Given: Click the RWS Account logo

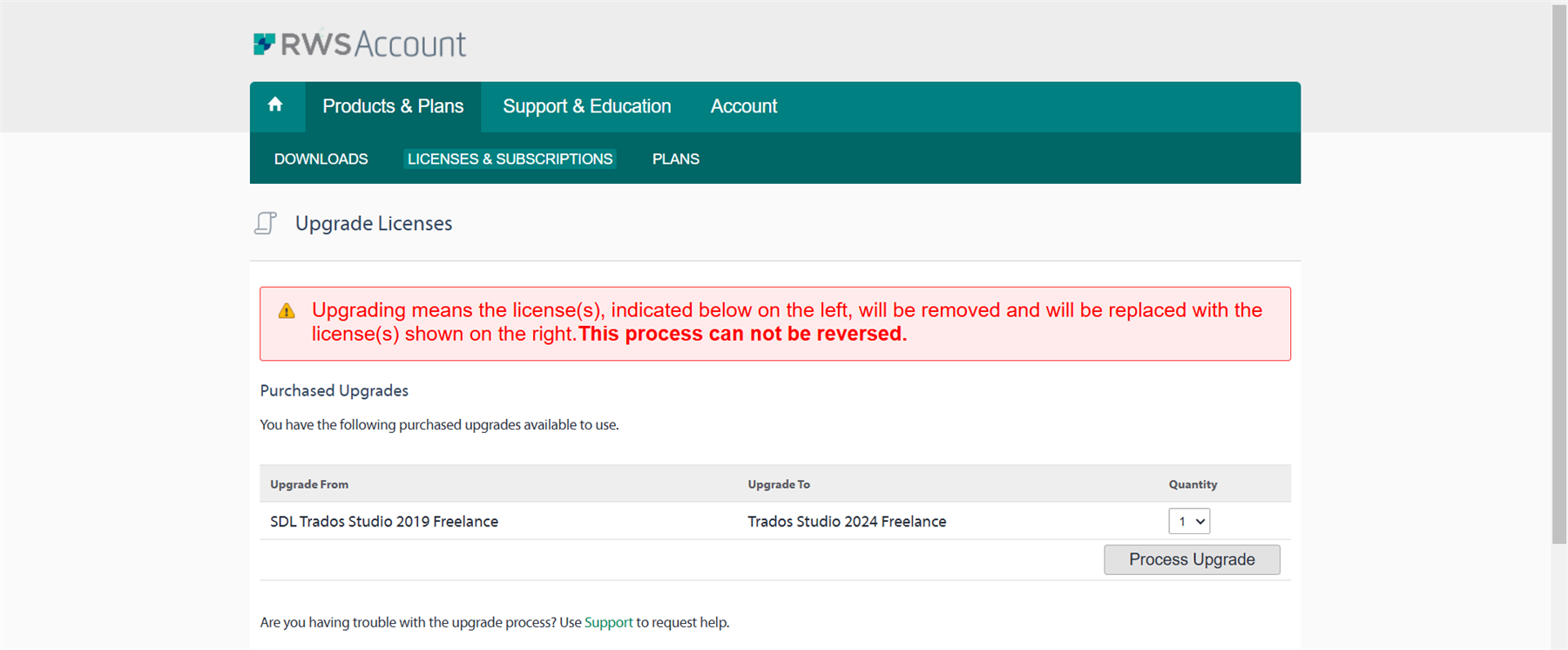Looking at the screenshot, I should [x=359, y=44].
